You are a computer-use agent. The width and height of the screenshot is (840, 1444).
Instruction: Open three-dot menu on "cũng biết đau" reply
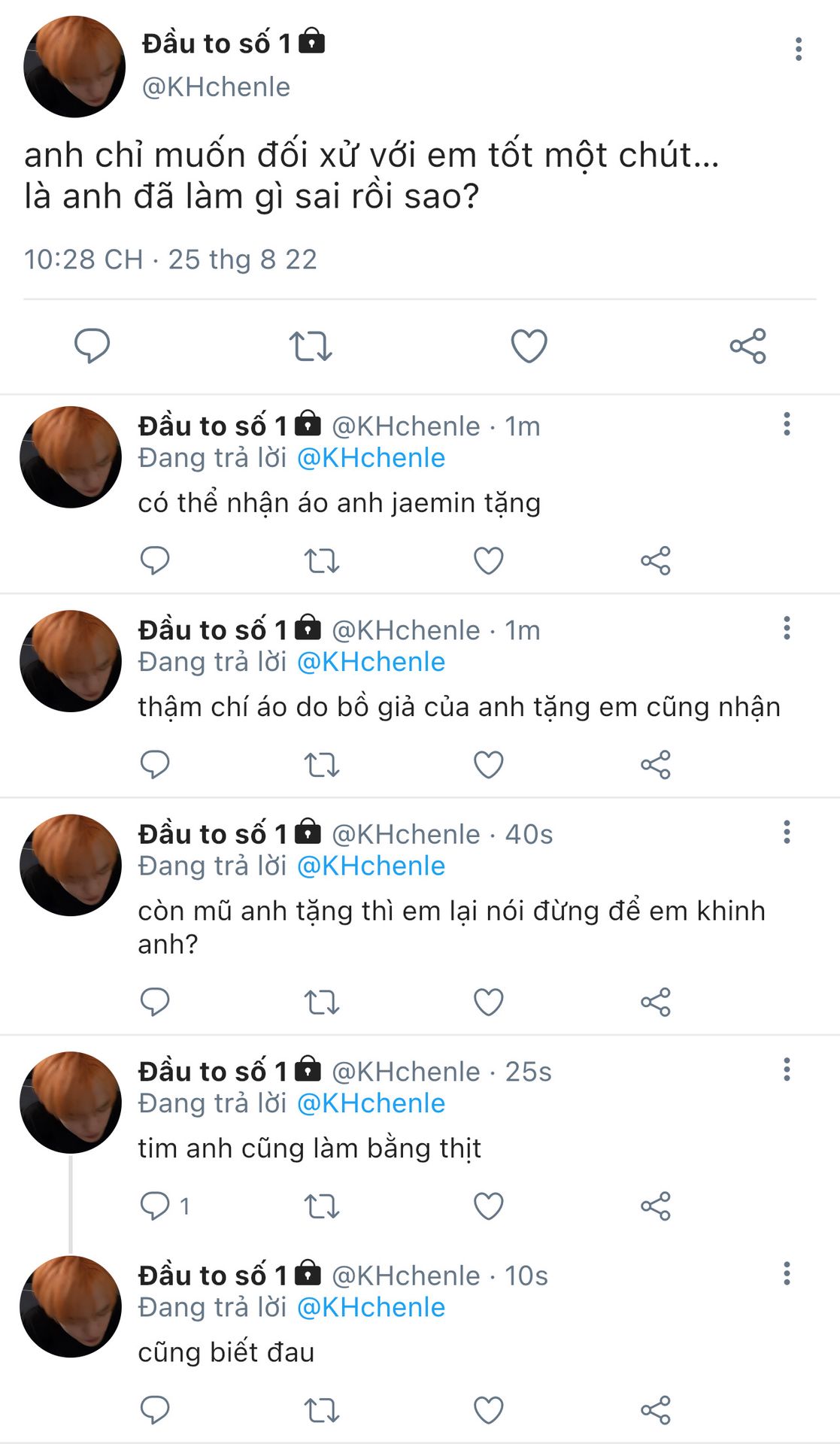787,1273
